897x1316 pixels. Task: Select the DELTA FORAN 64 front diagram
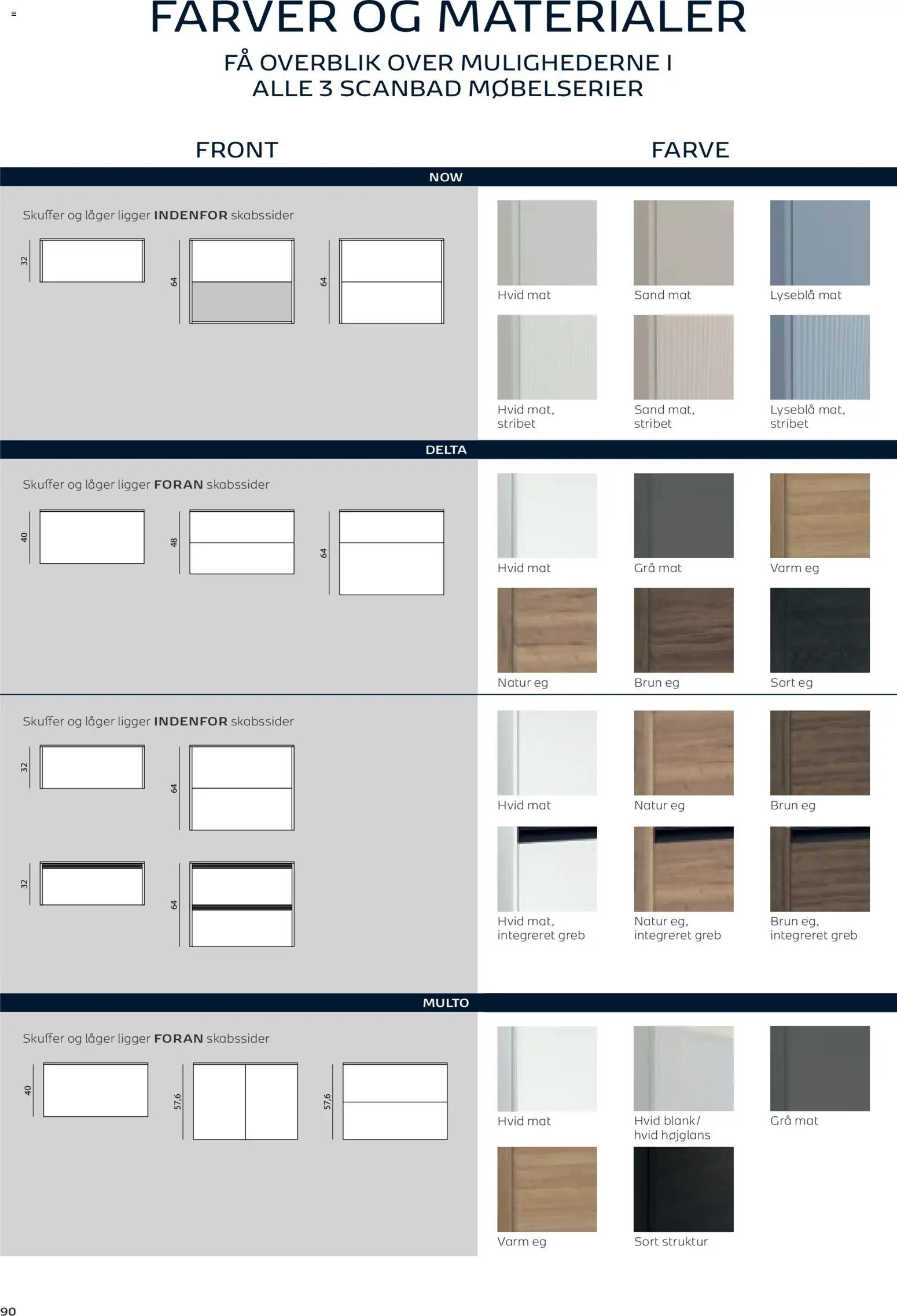point(392,552)
